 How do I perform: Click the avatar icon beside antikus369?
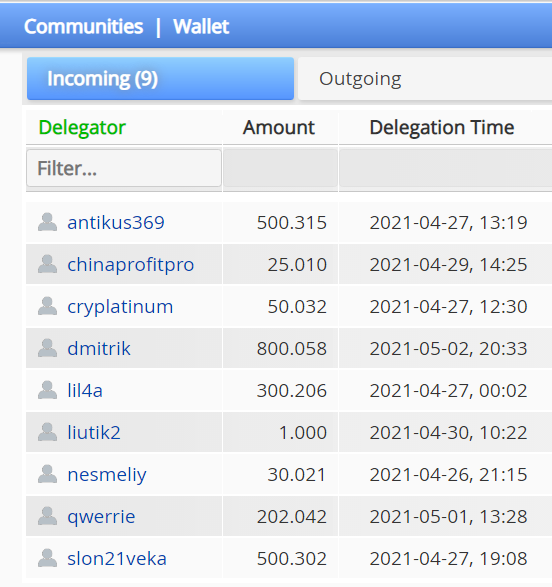[x=48, y=222]
